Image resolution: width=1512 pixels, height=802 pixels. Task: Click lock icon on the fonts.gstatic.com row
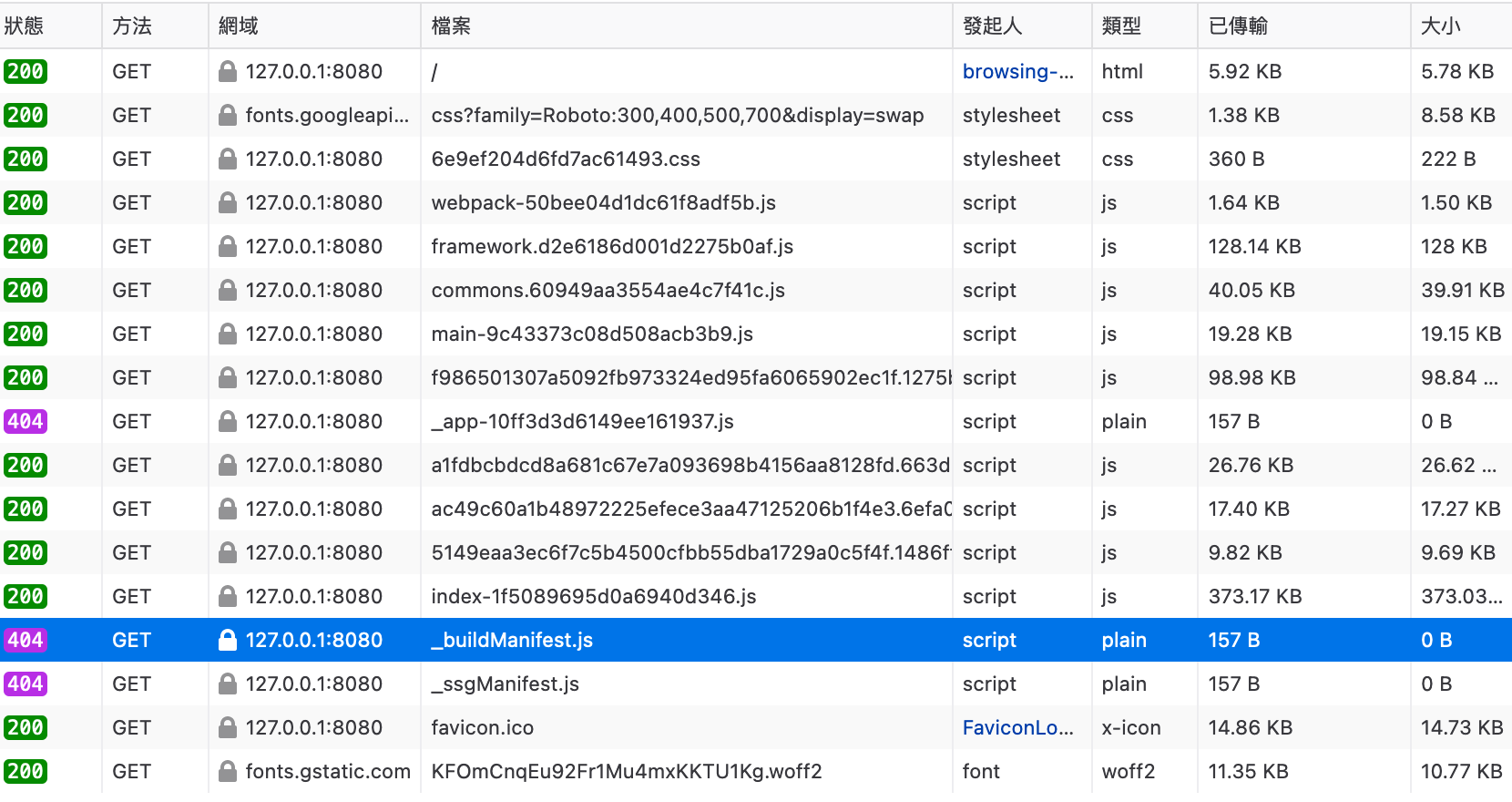pos(228,771)
